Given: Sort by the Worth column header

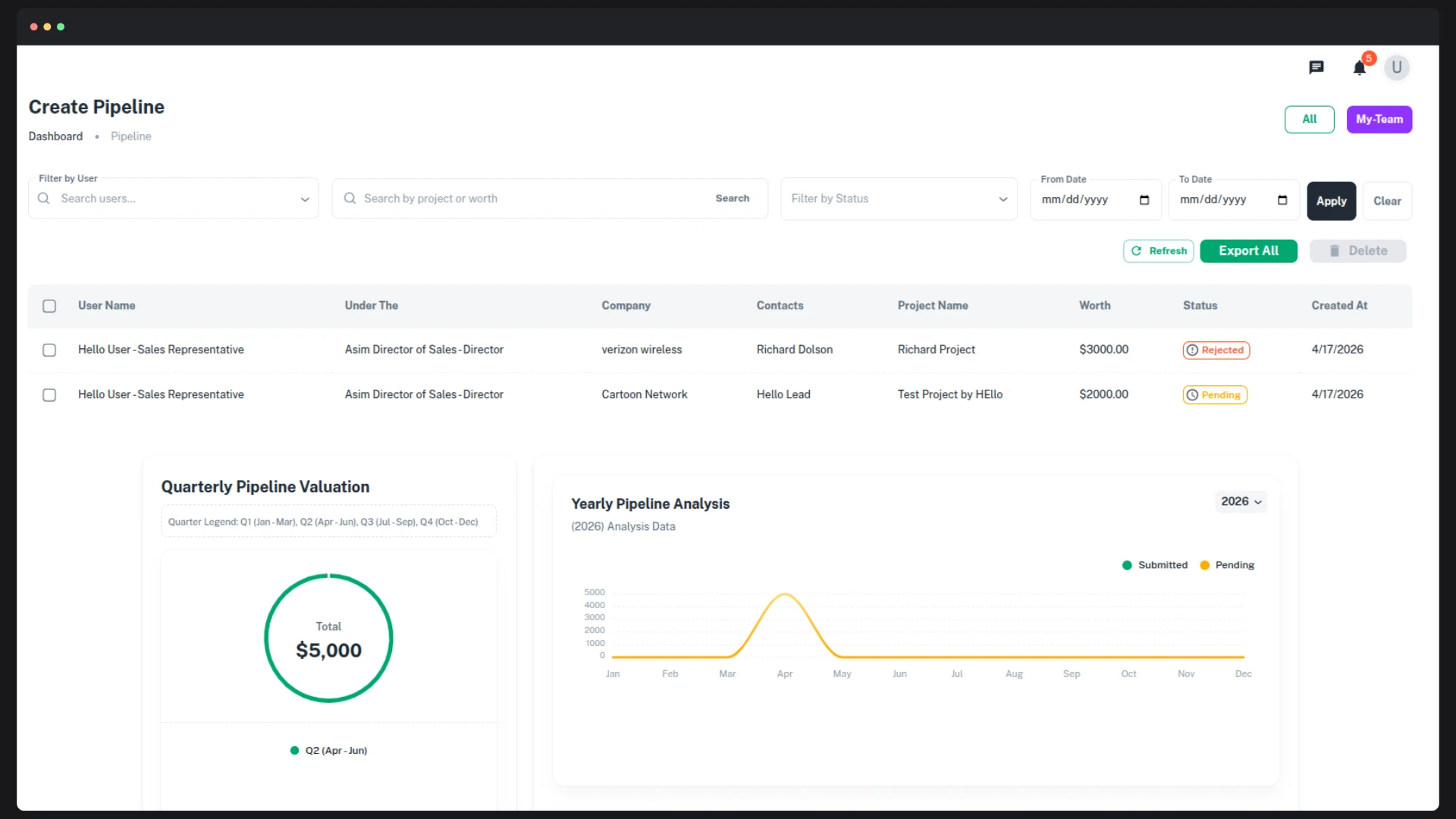Looking at the screenshot, I should point(1094,306).
